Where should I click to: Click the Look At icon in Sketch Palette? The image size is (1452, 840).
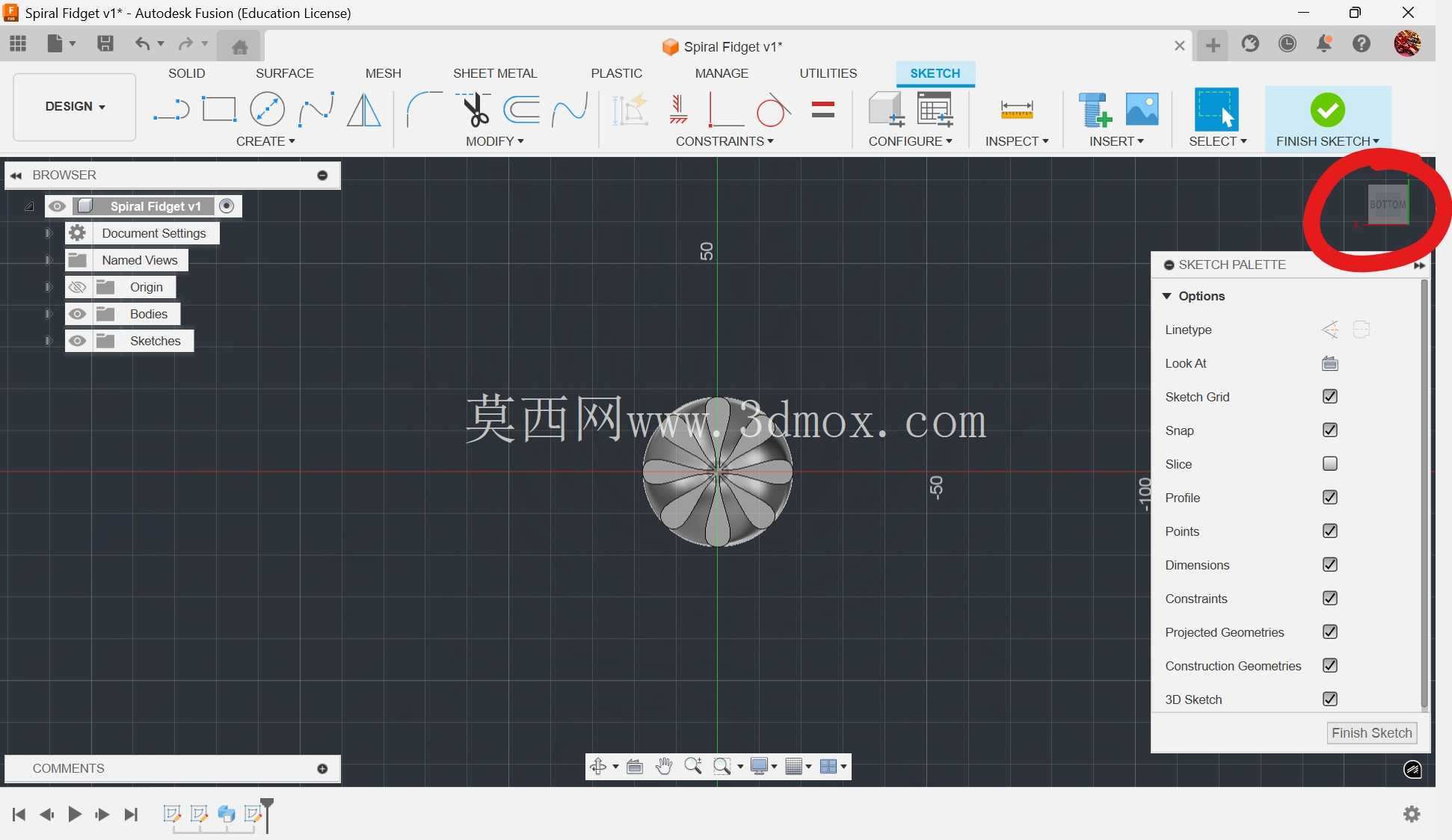[1329, 363]
